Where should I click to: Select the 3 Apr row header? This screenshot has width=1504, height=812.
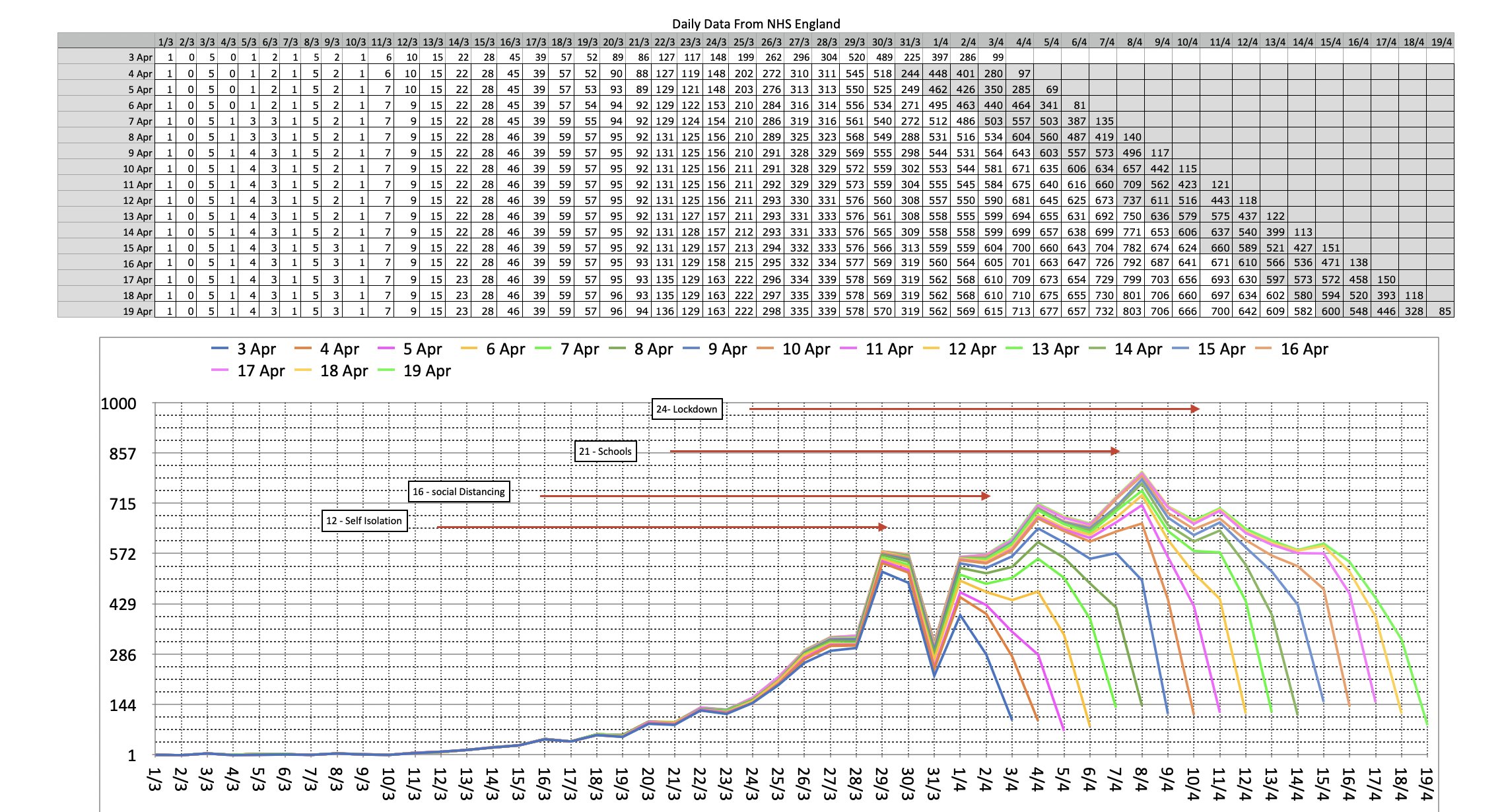(140, 57)
